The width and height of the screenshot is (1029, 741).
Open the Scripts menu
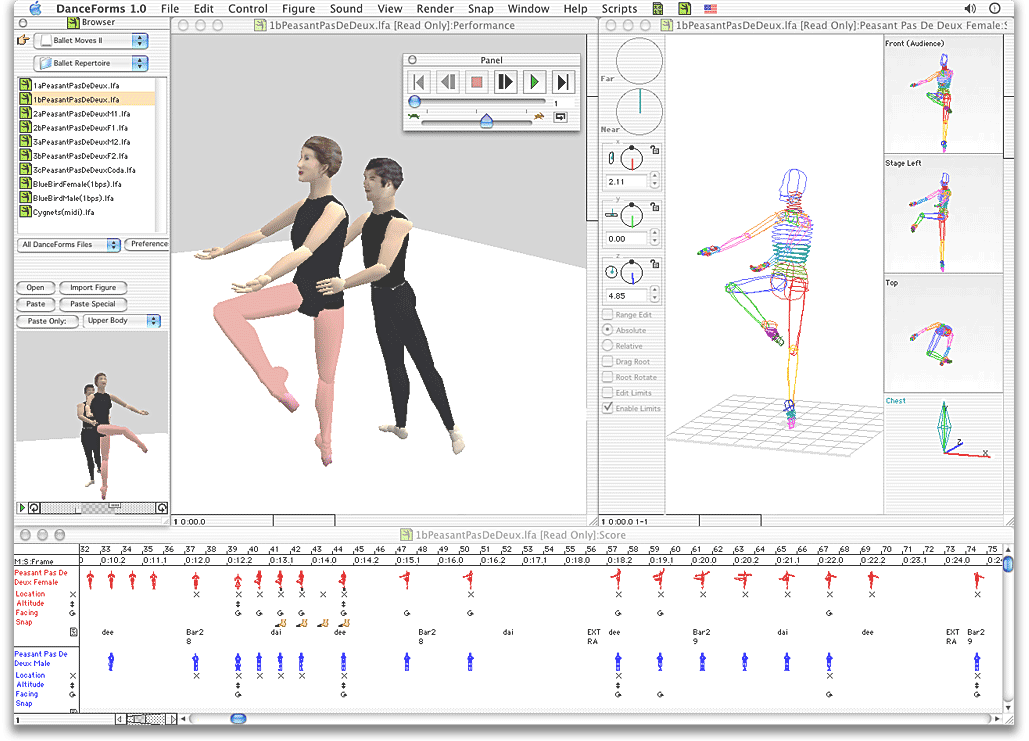(619, 8)
